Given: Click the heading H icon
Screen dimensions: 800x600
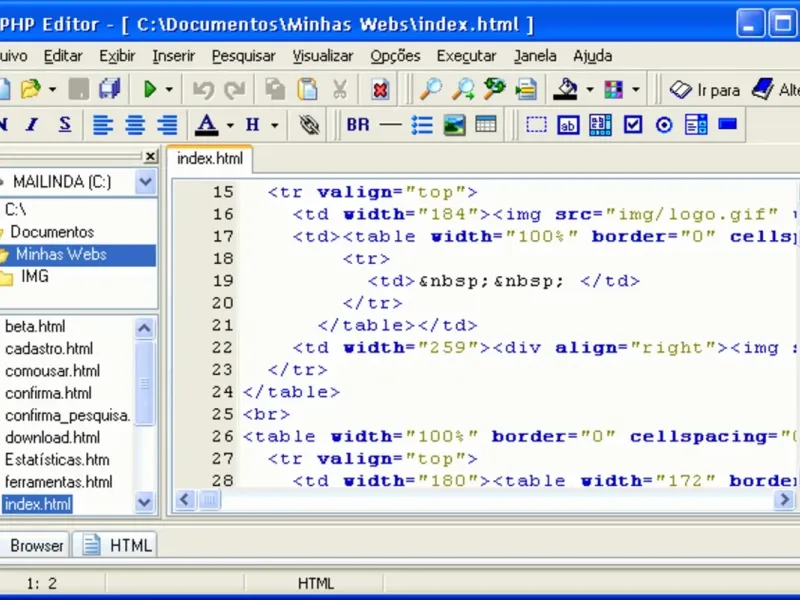Looking at the screenshot, I should (253, 124).
